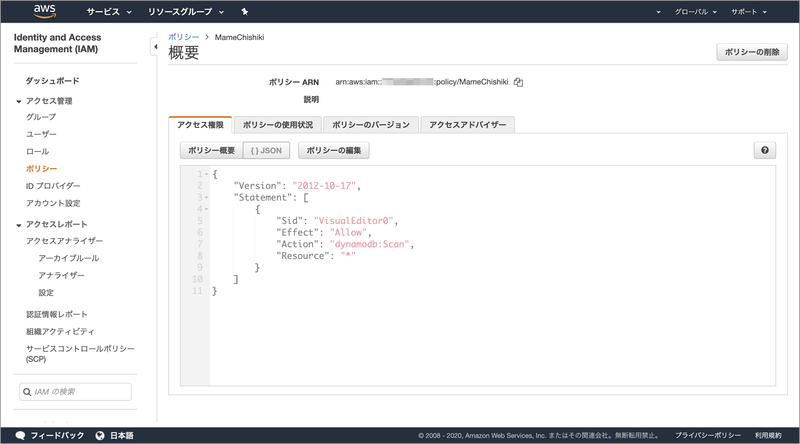Image resolution: width=800 pixels, height=444 pixels.
Task: Focus the IAM の検索 search field
Action: [76, 392]
